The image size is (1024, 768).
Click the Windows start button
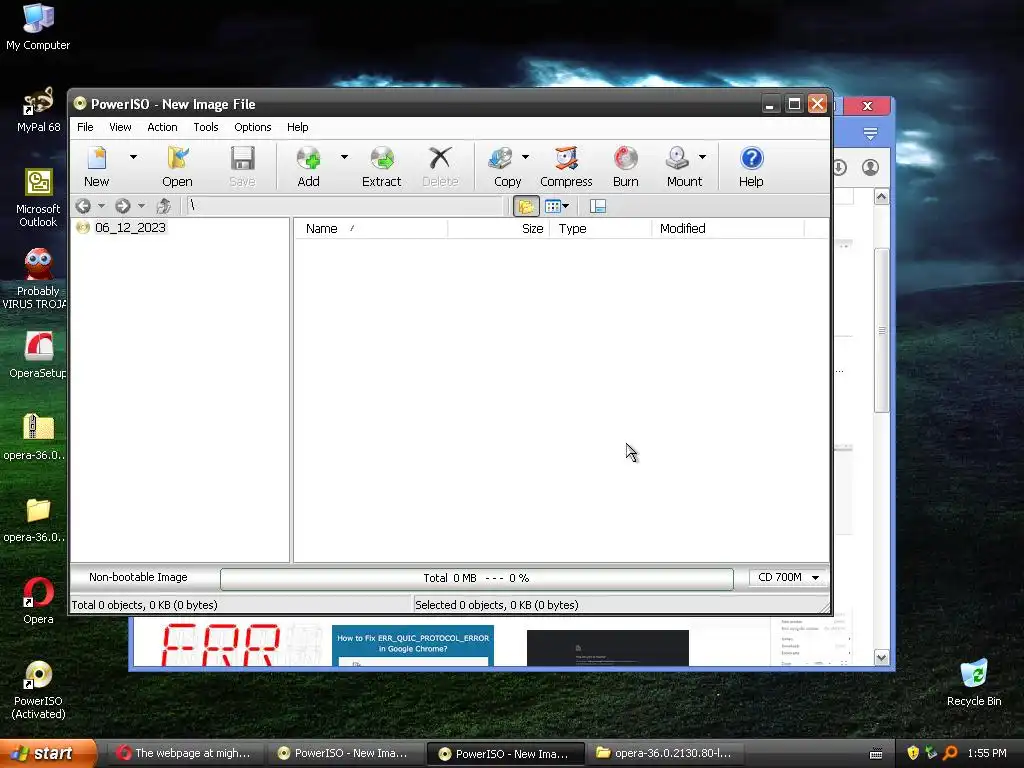pyautogui.click(x=48, y=754)
